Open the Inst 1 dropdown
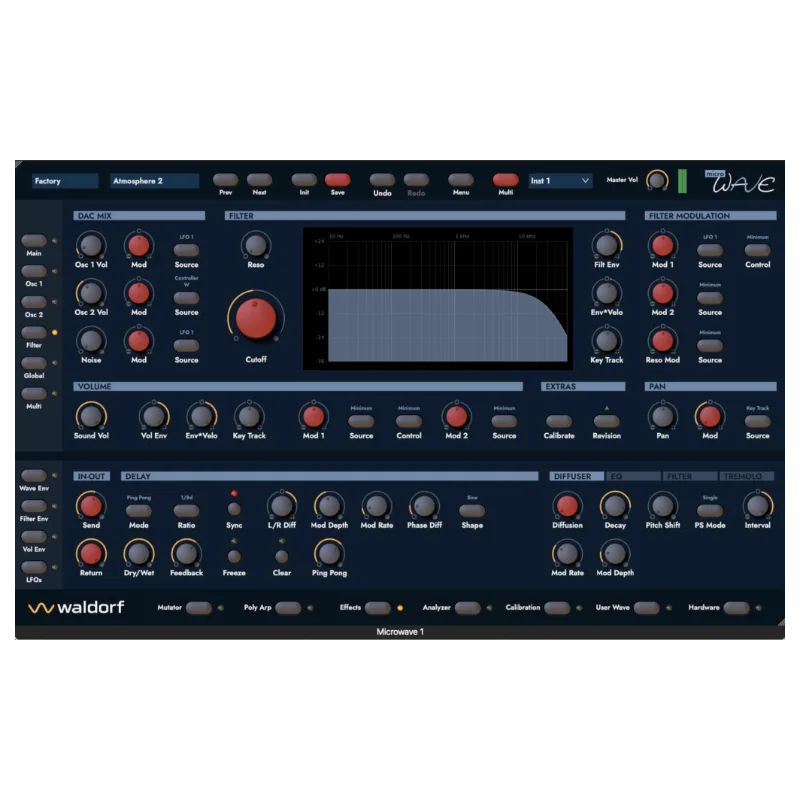The width and height of the screenshot is (800, 800). pos(560,181)
